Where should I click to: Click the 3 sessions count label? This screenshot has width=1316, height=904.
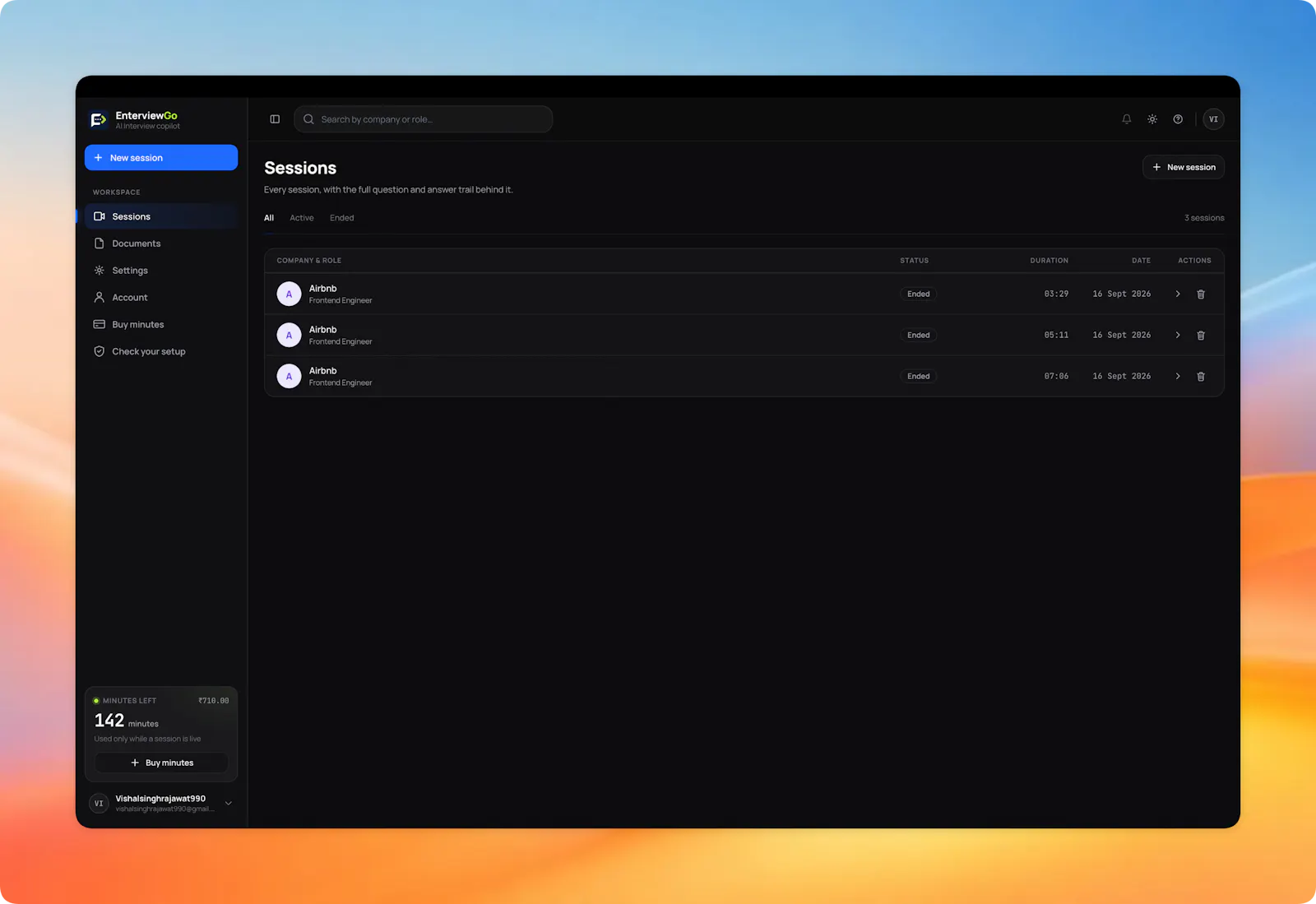point(1204,218)
